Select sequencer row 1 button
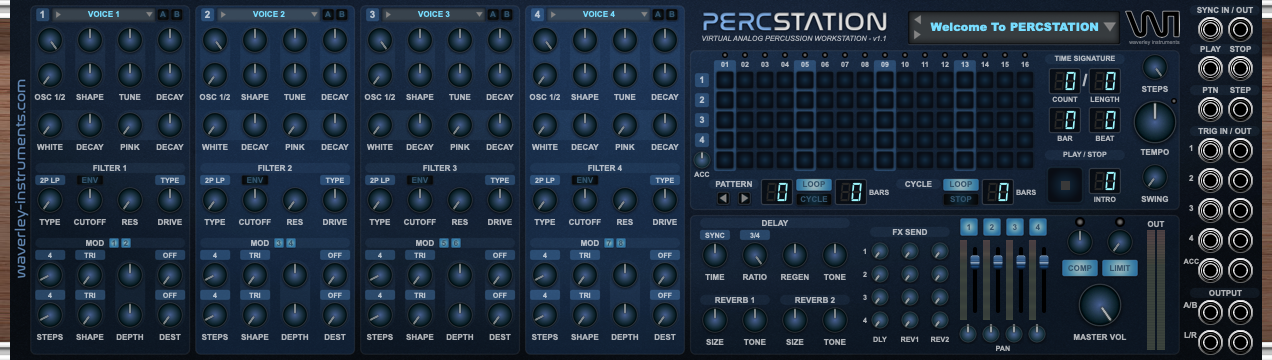 (702, 80)
